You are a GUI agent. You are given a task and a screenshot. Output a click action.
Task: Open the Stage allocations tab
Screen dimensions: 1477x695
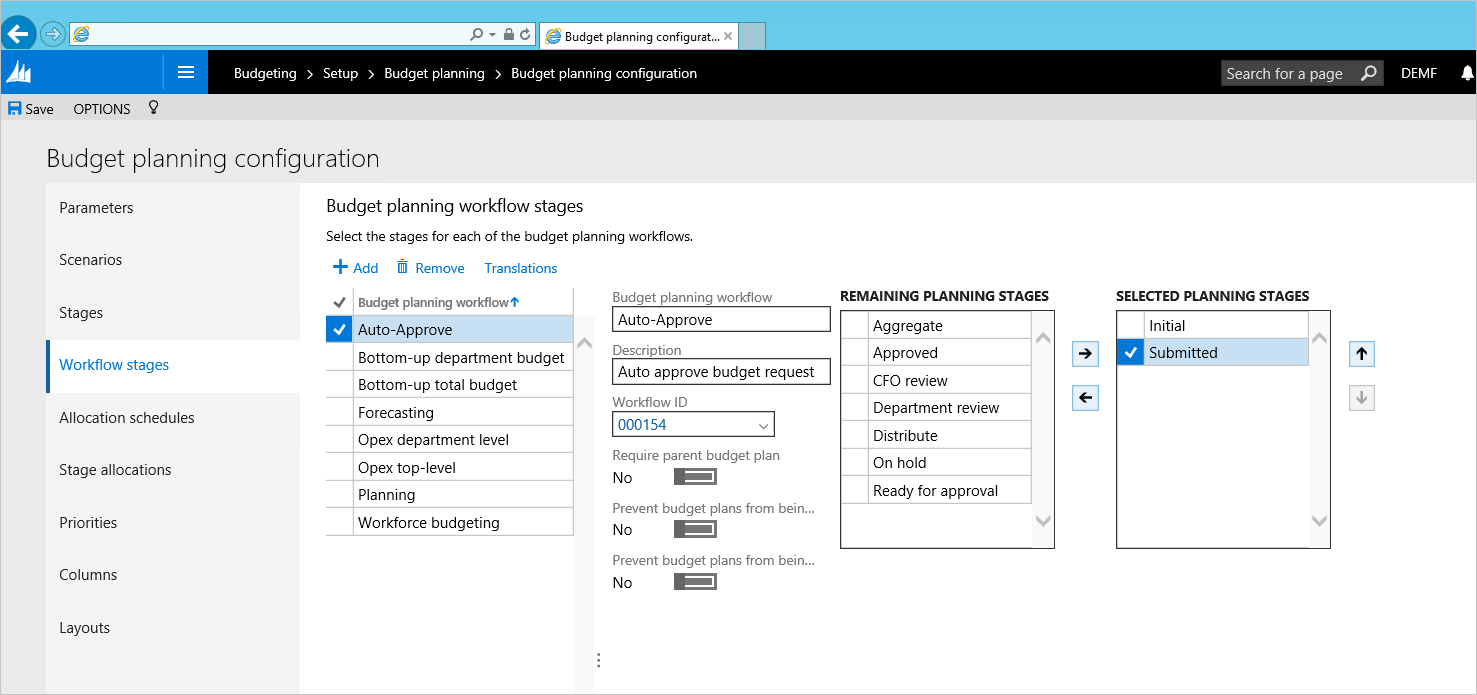[115, 470]
